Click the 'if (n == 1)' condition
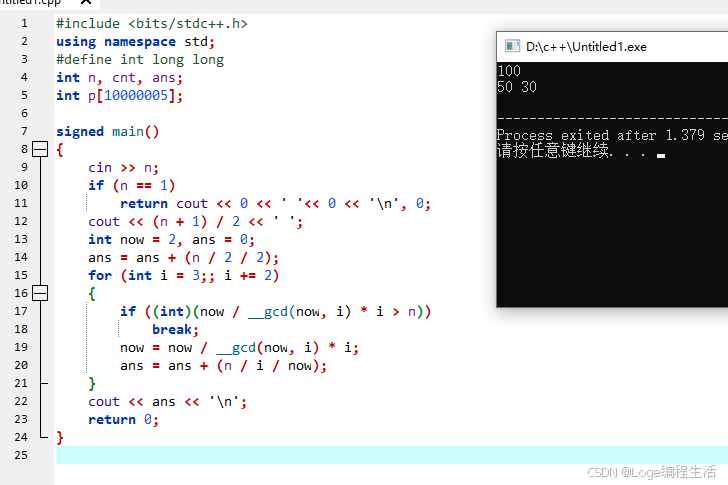Viewport: 728px width, 485px height. click(131, 185)
